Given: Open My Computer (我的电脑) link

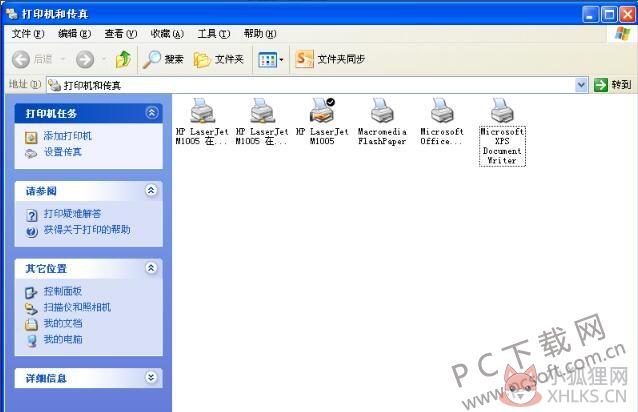Looking at the screenshot, I should (63, 339).
